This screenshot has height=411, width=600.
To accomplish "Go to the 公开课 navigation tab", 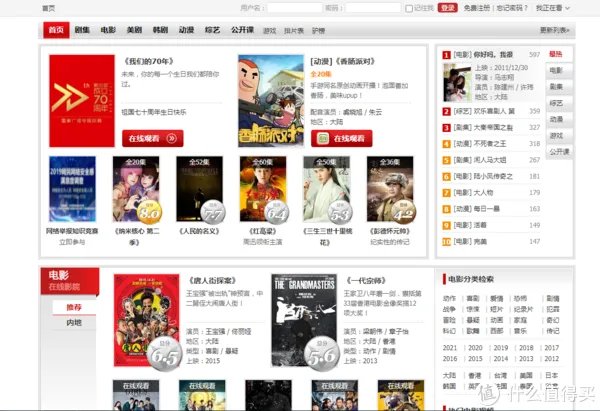I will (242, 30).
